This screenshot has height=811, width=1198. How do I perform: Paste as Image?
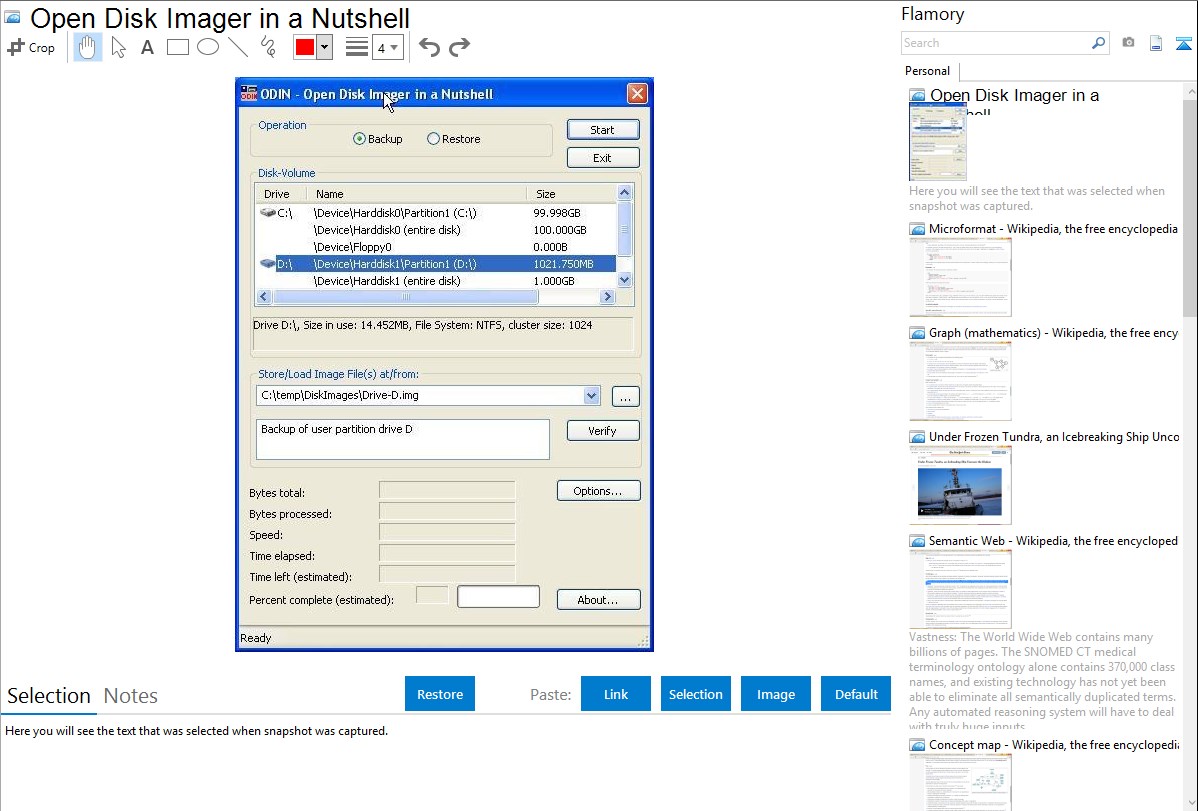[775, 694]
